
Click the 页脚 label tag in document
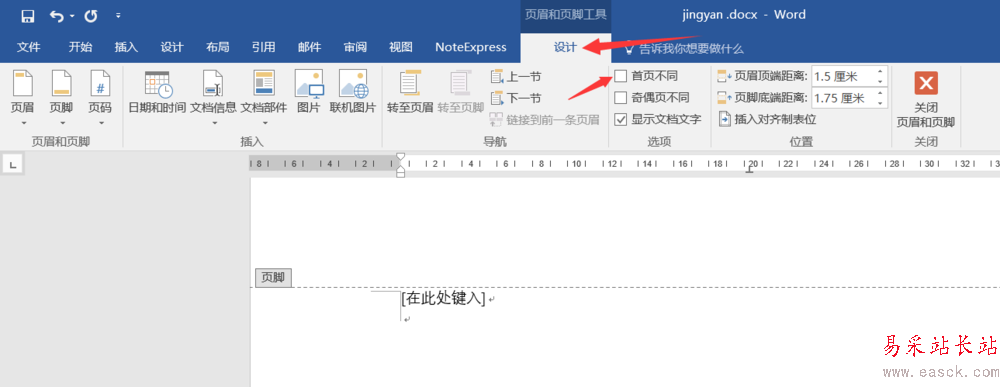click(x=274, y=278)
